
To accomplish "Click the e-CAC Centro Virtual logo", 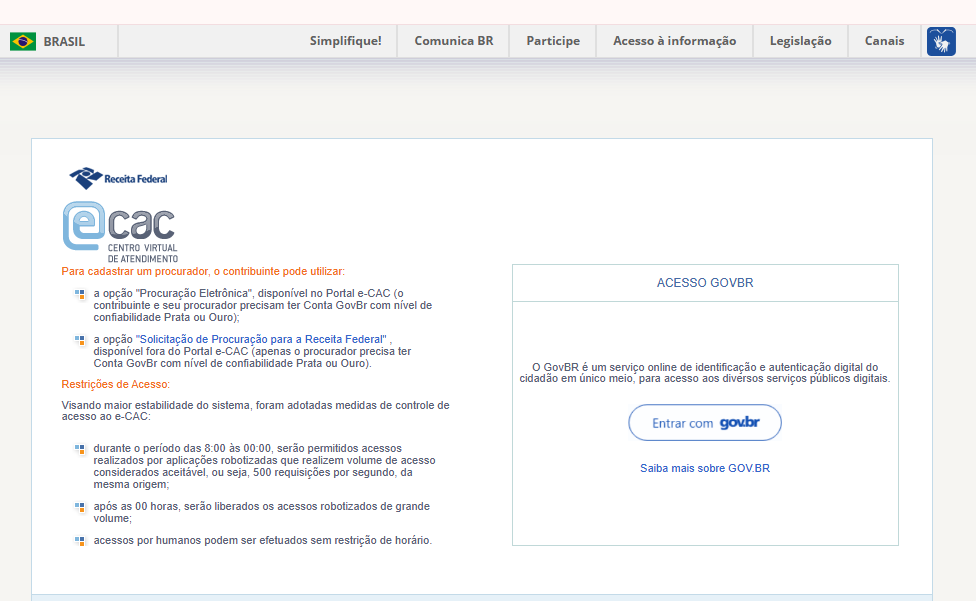I will click(120, 232).
